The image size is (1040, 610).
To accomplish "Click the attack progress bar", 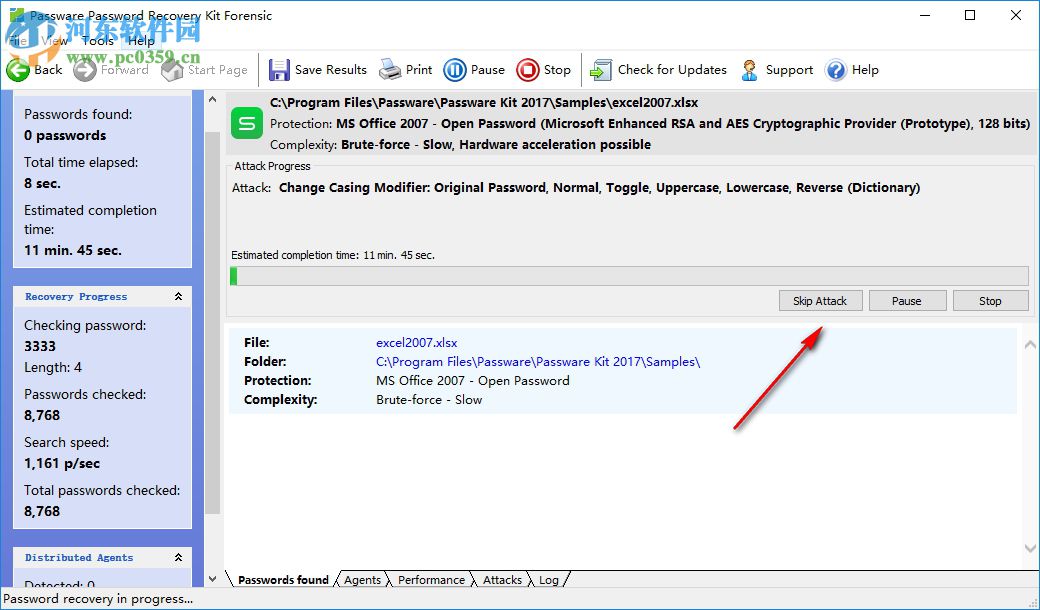I will 629,276.
